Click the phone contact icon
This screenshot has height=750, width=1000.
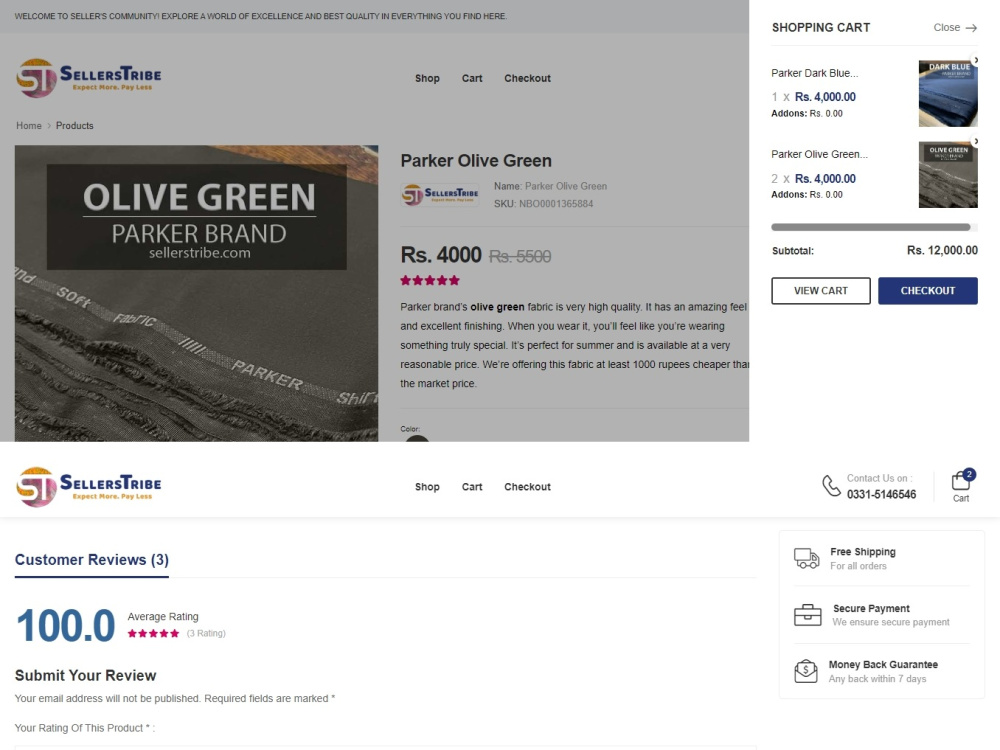tap(831, 486)
